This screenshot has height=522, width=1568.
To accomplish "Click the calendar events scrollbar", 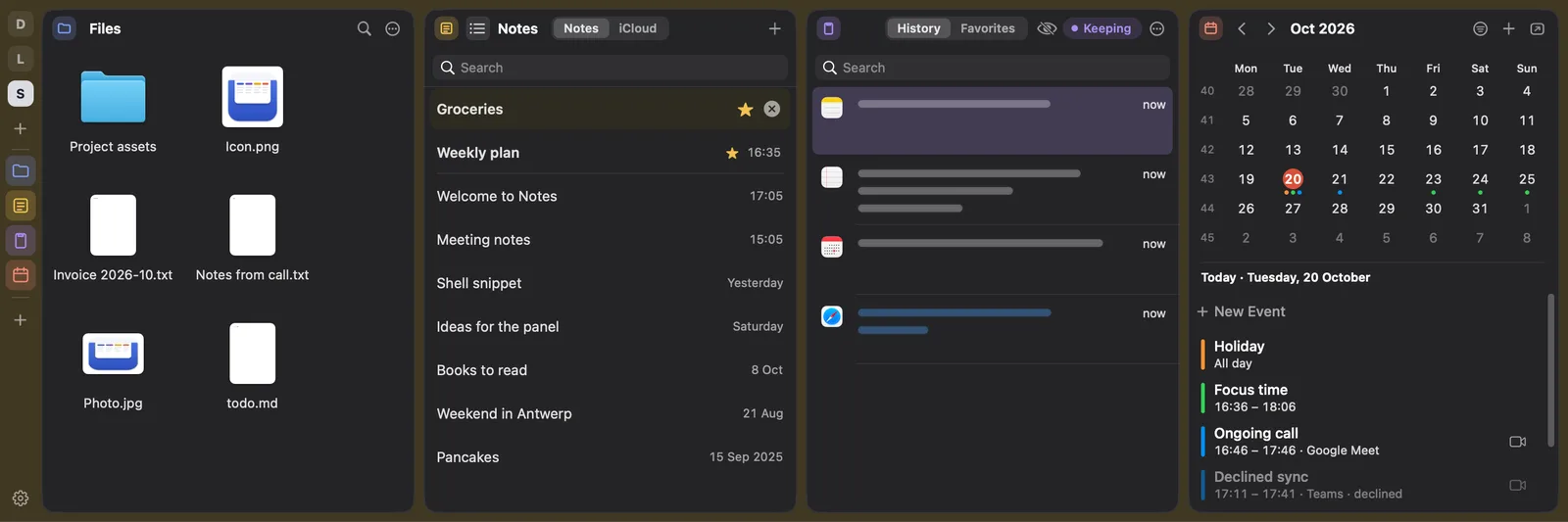I will [x=1550, y=370].
